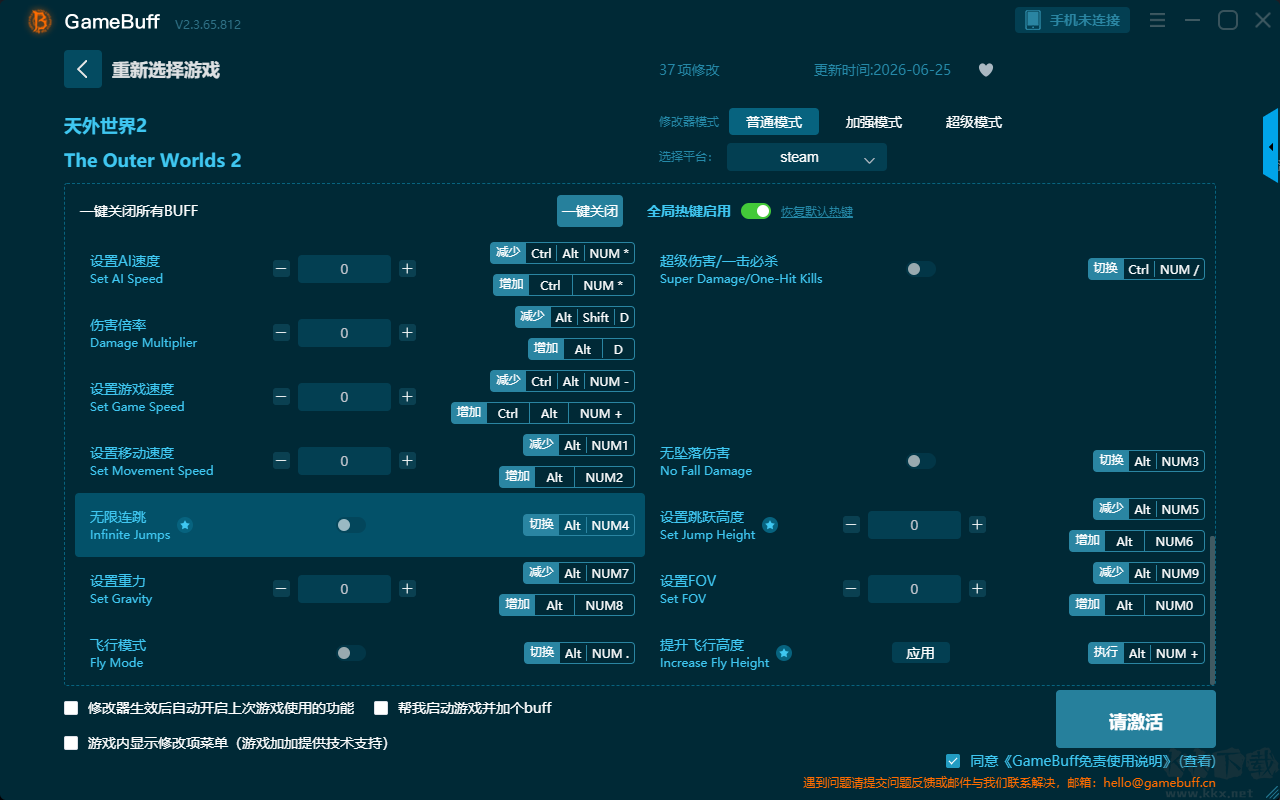Check launch game and add buff box
Image resolution: width=1280 pixels, height=800 pixels.
(381, 708)
